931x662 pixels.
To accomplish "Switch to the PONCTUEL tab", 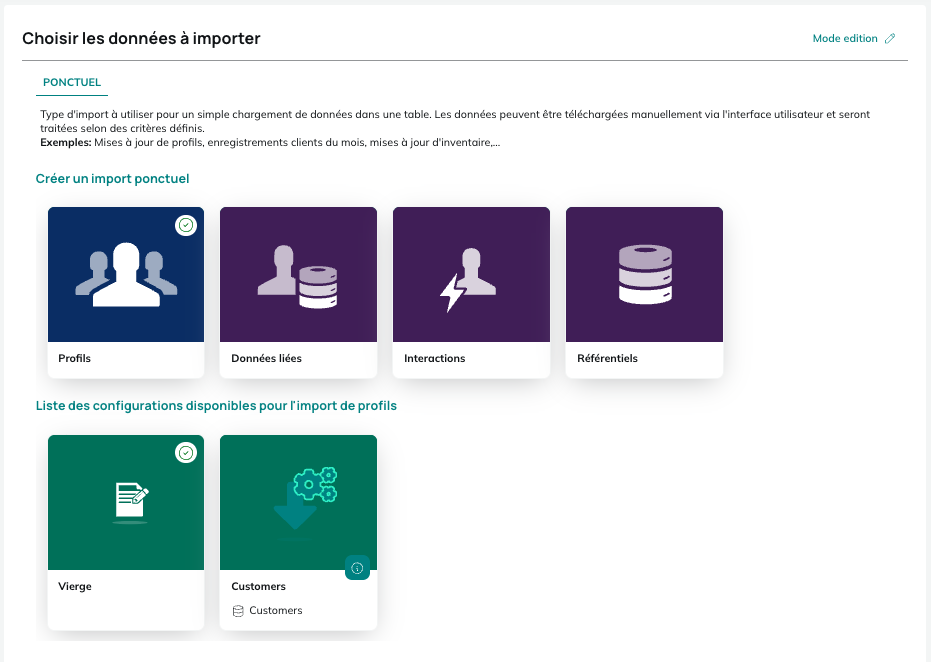I will coord(72,83).
